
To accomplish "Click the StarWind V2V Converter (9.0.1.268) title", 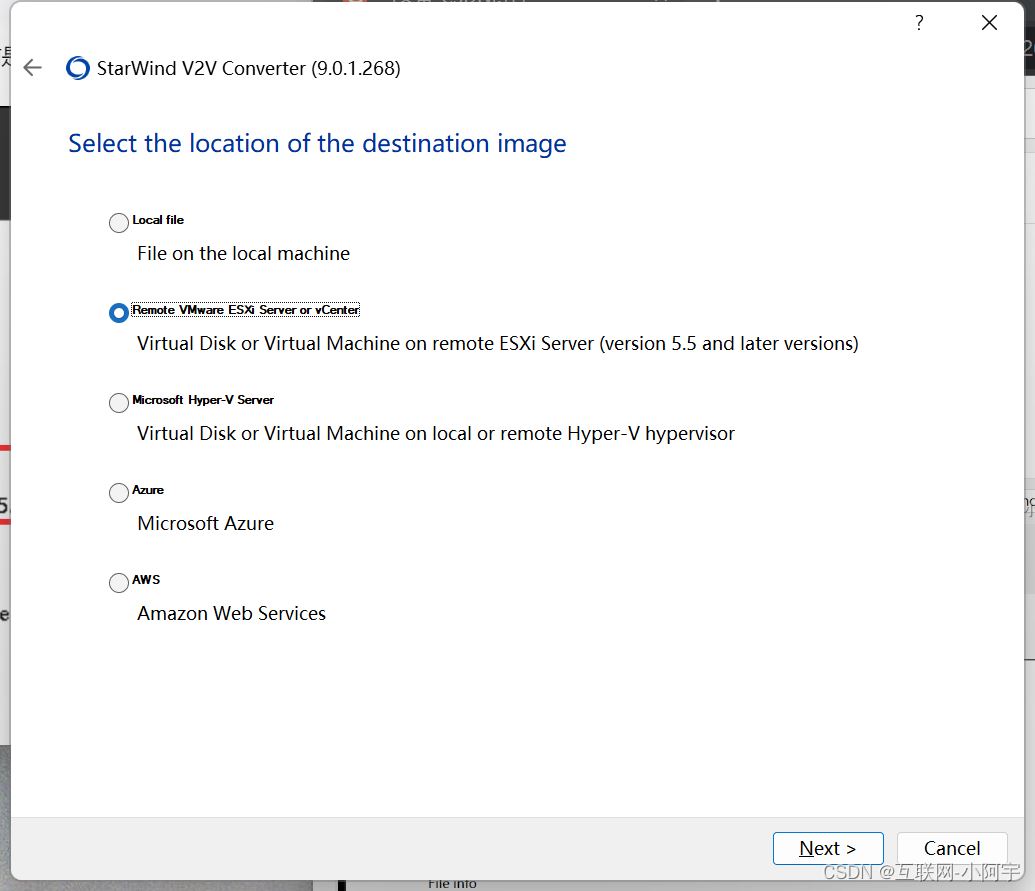I will pos(249,69).
